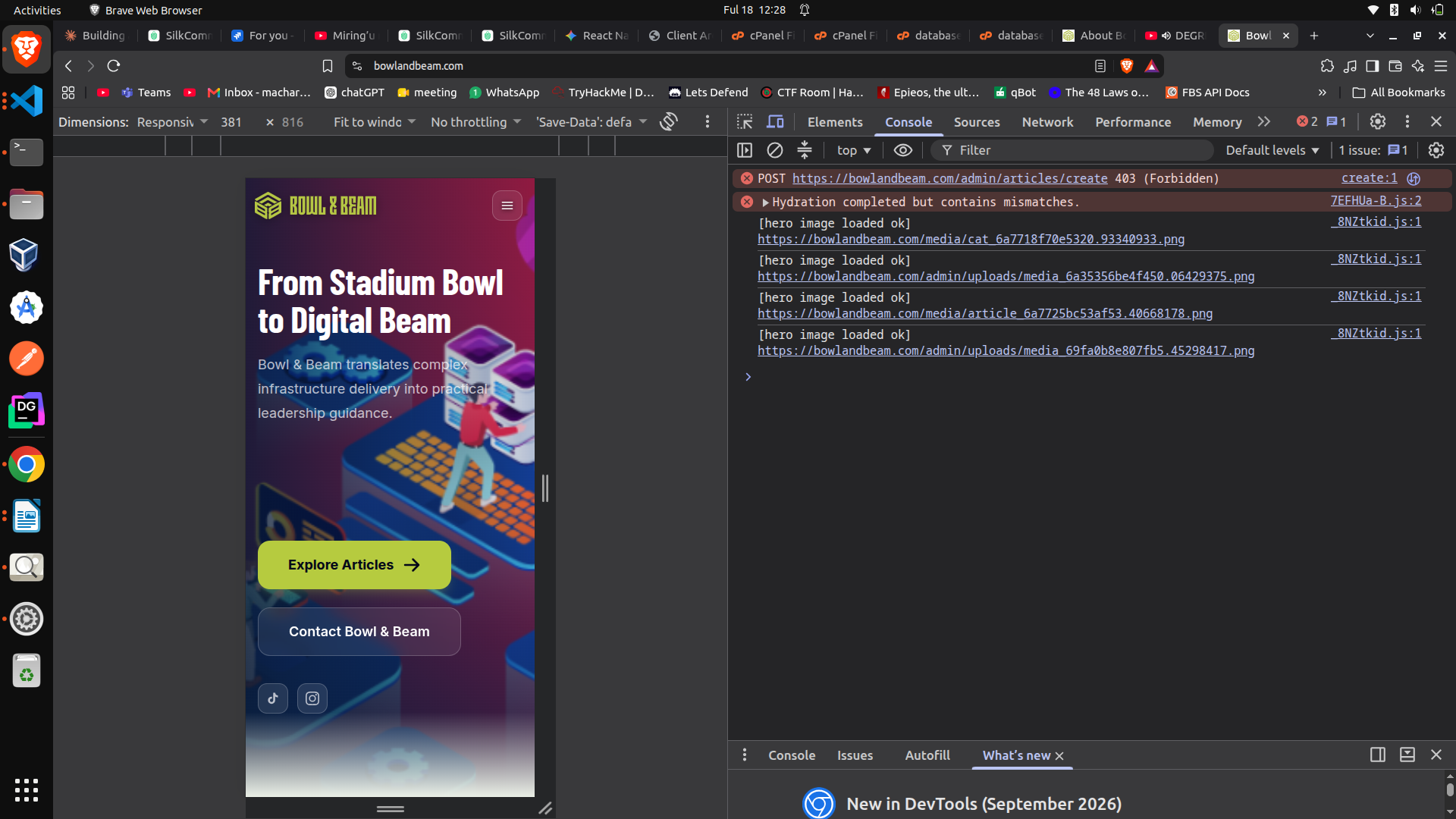Screen dimensions: 1456x819
Task: Select the Issues drawer tab
Action: tap(855, 755)
